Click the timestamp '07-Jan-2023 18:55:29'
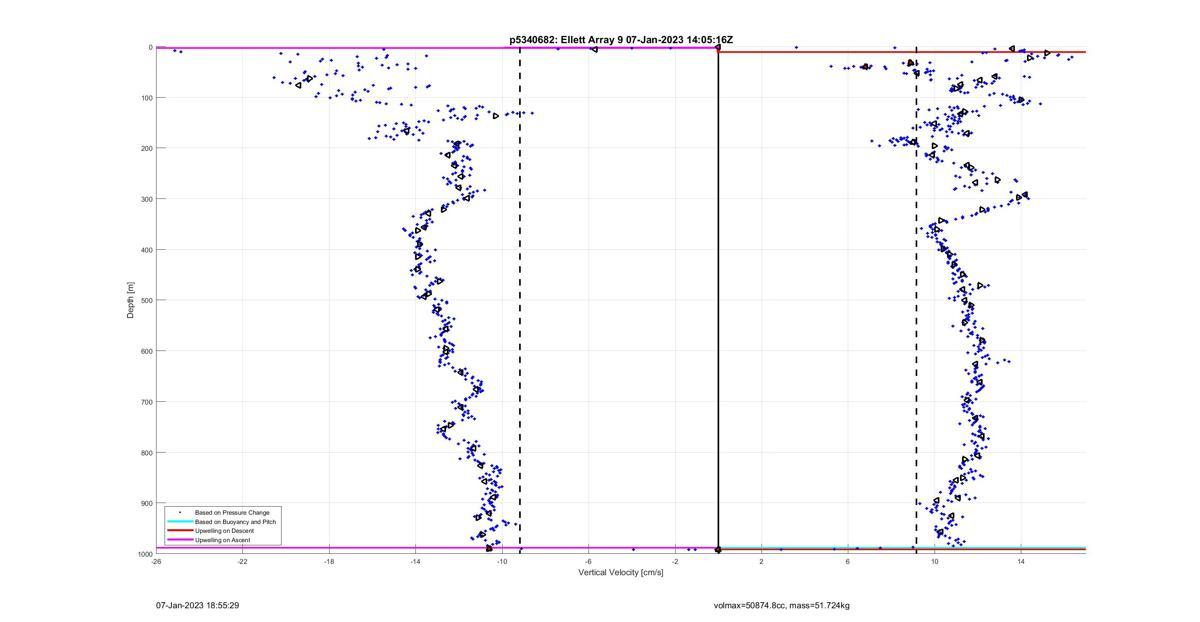Viewport: 1200px width, 622px height. [197, 605]
